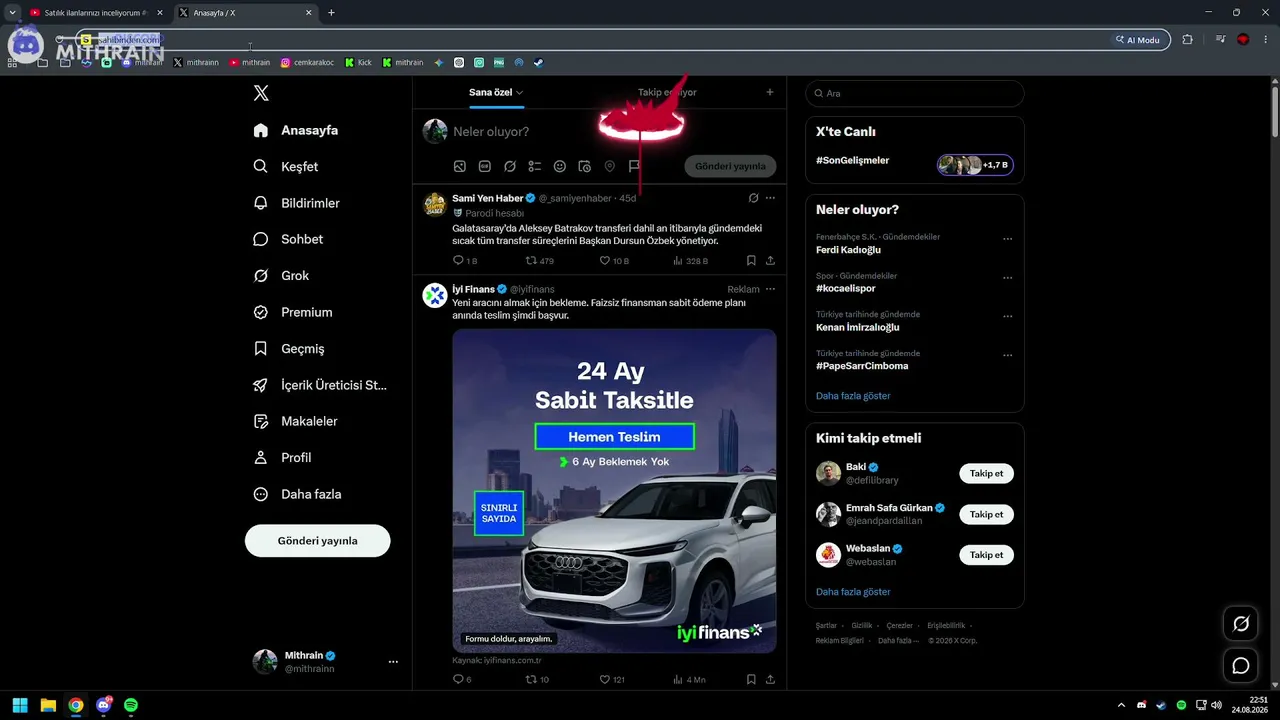1280x720 pixels.
Task: Open the Mithrain account menu dots
Action: tap(393, 662)
